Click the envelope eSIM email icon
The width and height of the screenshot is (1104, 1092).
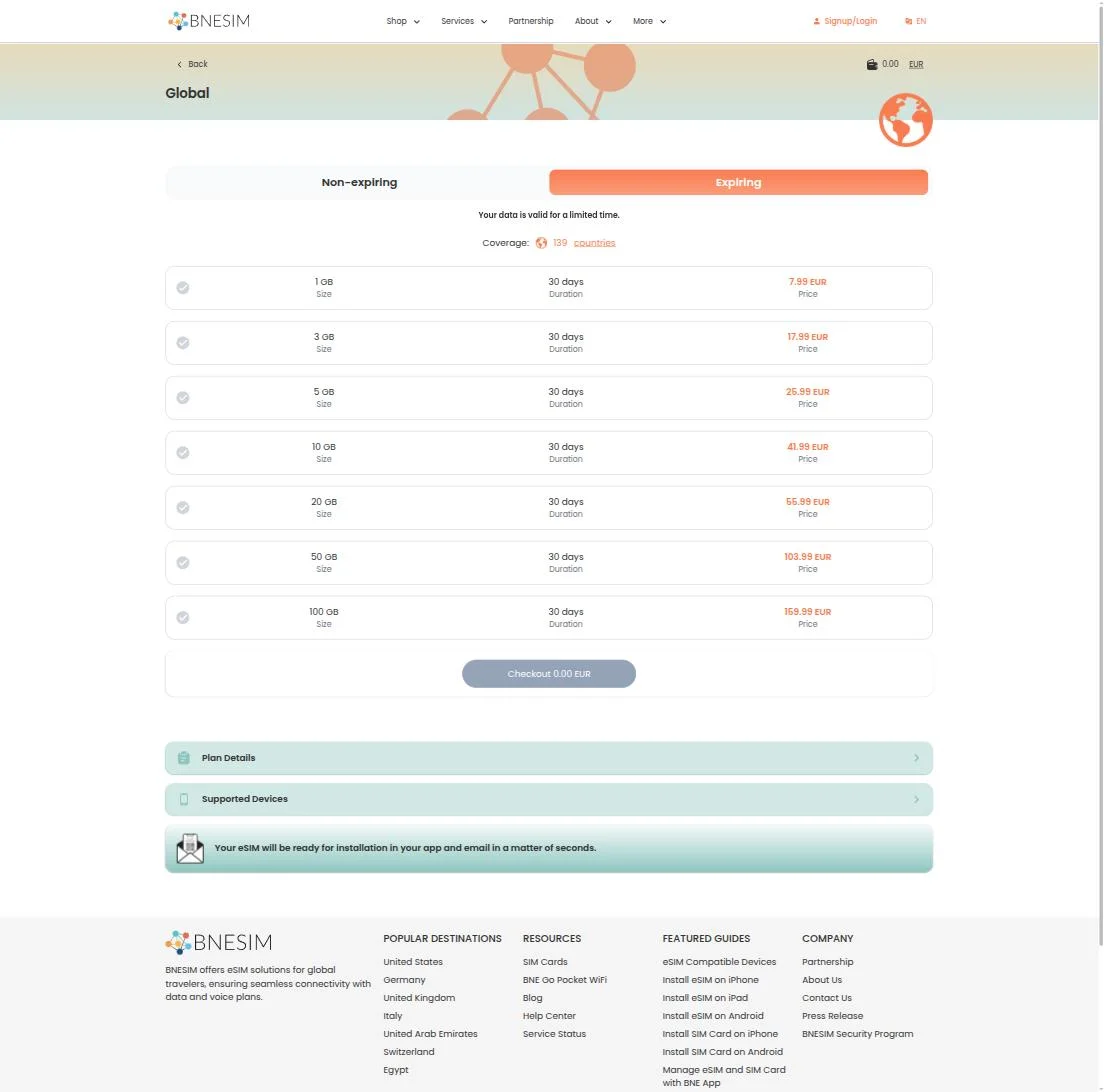[x=190, y=848]
